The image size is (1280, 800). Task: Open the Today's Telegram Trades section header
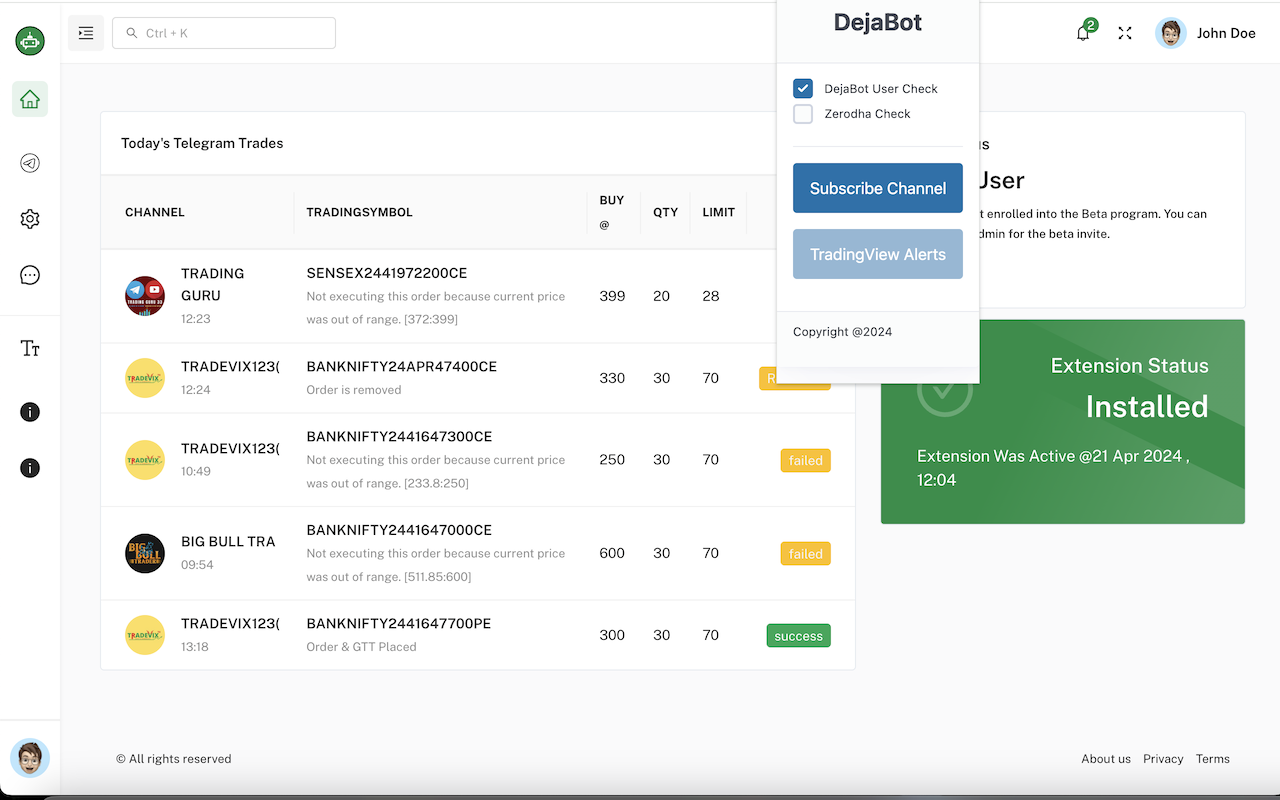[202, 143]
